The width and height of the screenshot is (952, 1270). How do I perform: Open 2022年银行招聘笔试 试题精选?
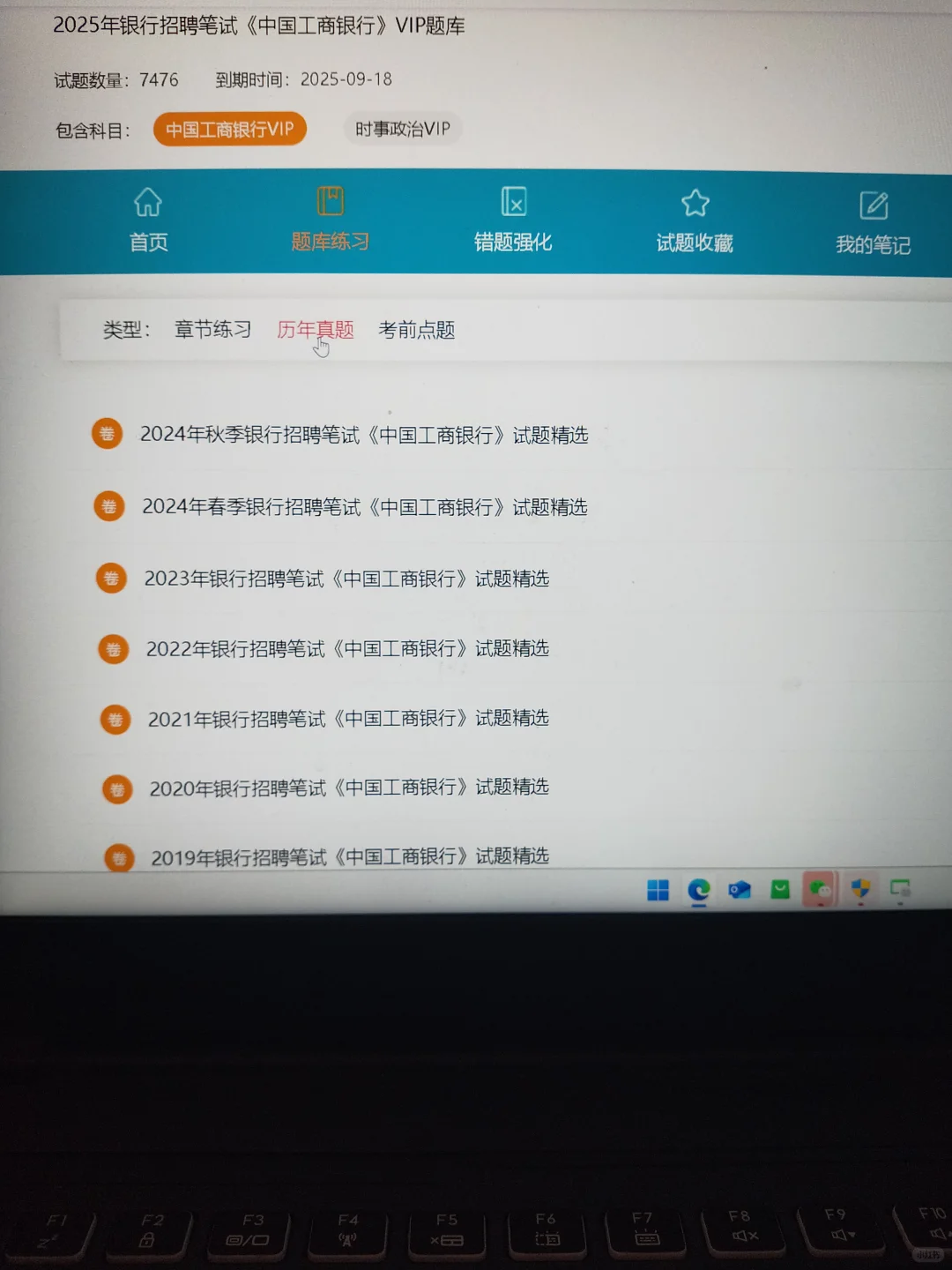click(x=347, y=649)
